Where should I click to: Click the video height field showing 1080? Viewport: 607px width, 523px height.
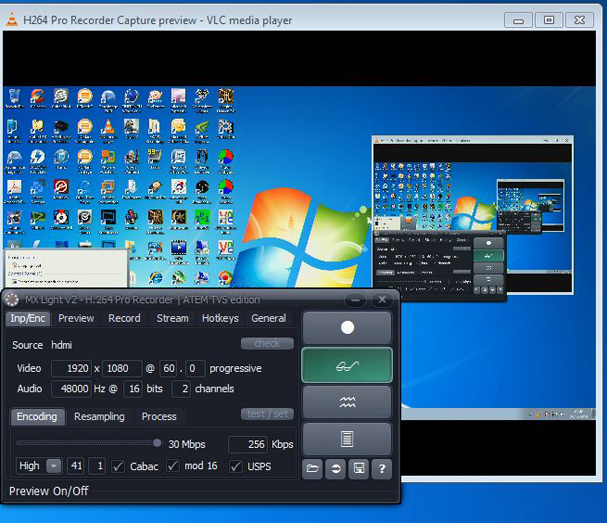[x=122, y=368]
